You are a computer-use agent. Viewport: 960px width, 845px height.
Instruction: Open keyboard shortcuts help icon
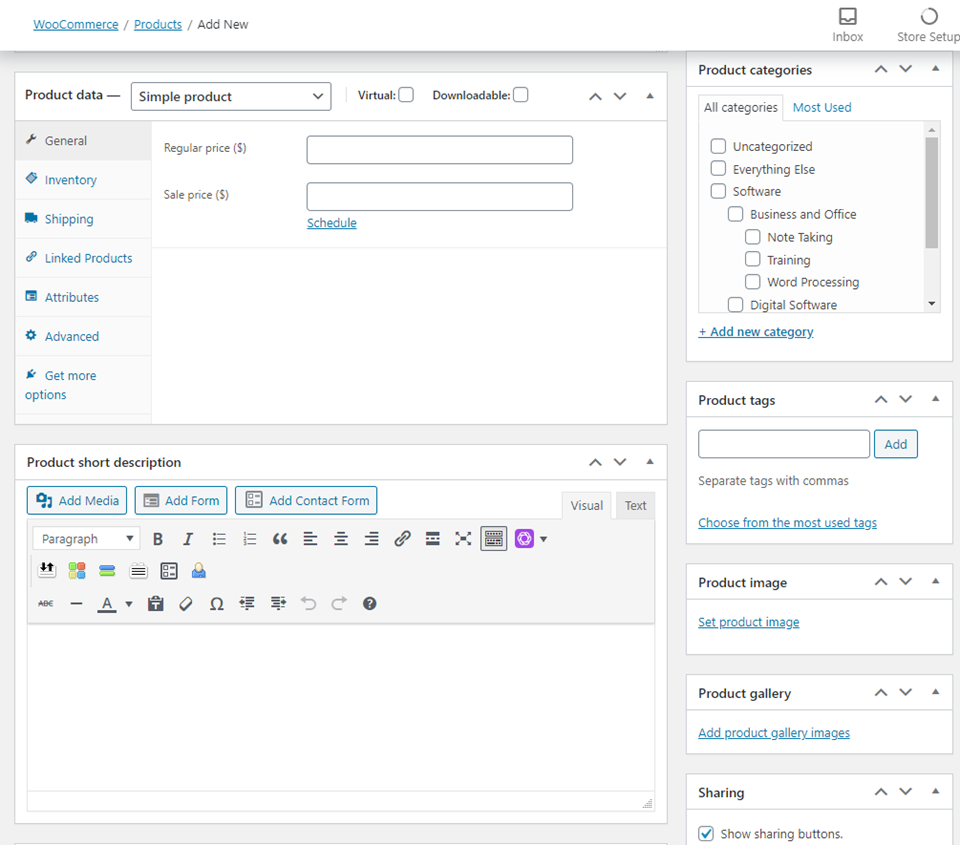pos(369,604)
